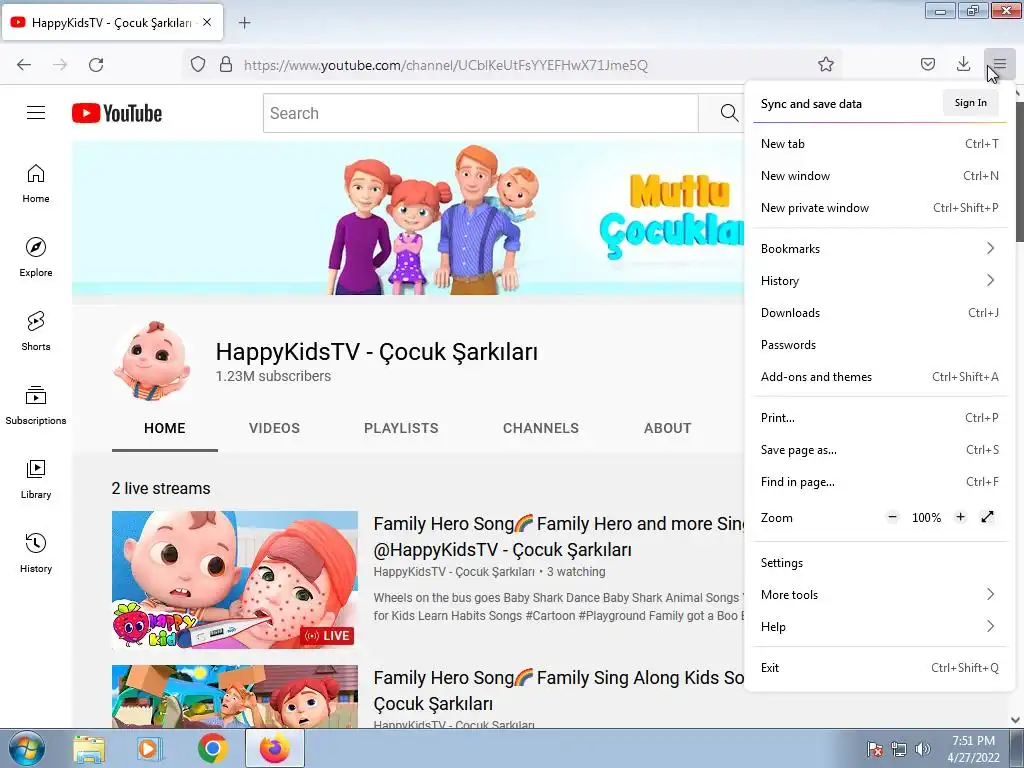Viewport: 1024px width, 768px height.
Task: Open Subscriptions in YouTube sidebar
Action: pyautogui.click(x=36, y=405)
